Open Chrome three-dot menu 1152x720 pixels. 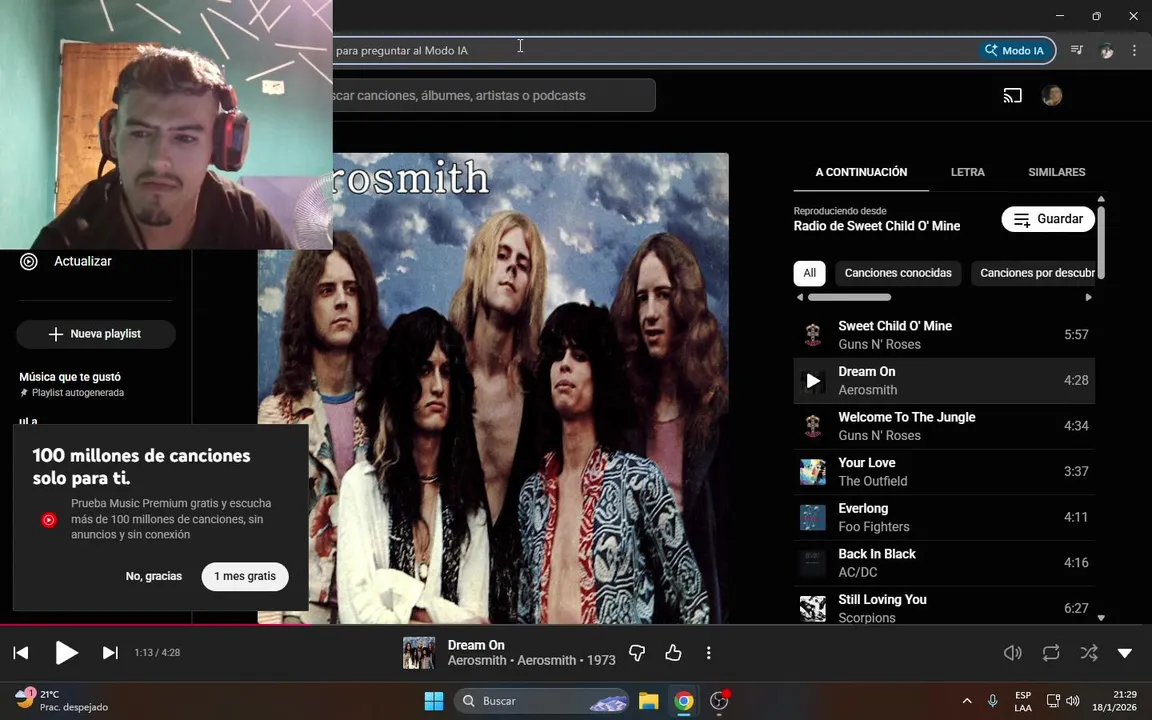click(1134, 50)
